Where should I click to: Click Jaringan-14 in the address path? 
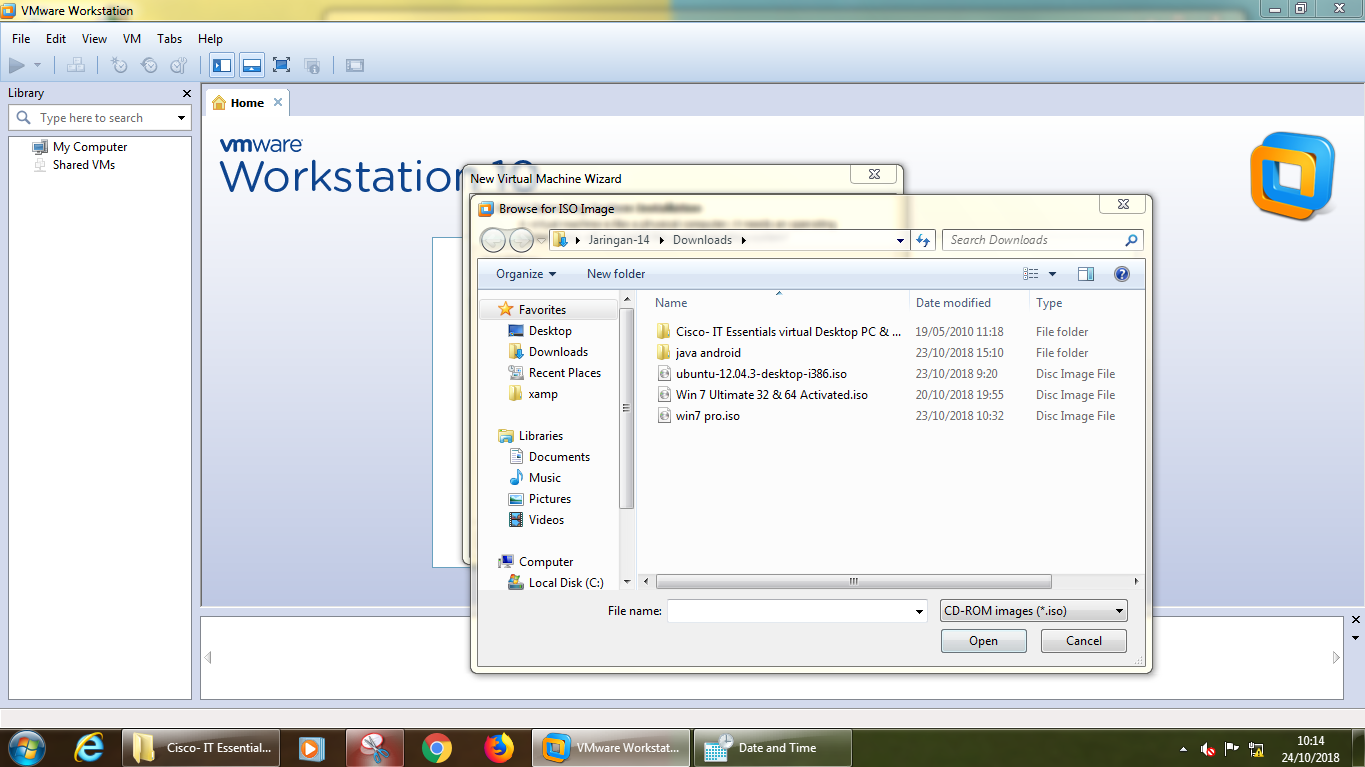[x=618, y=240]
